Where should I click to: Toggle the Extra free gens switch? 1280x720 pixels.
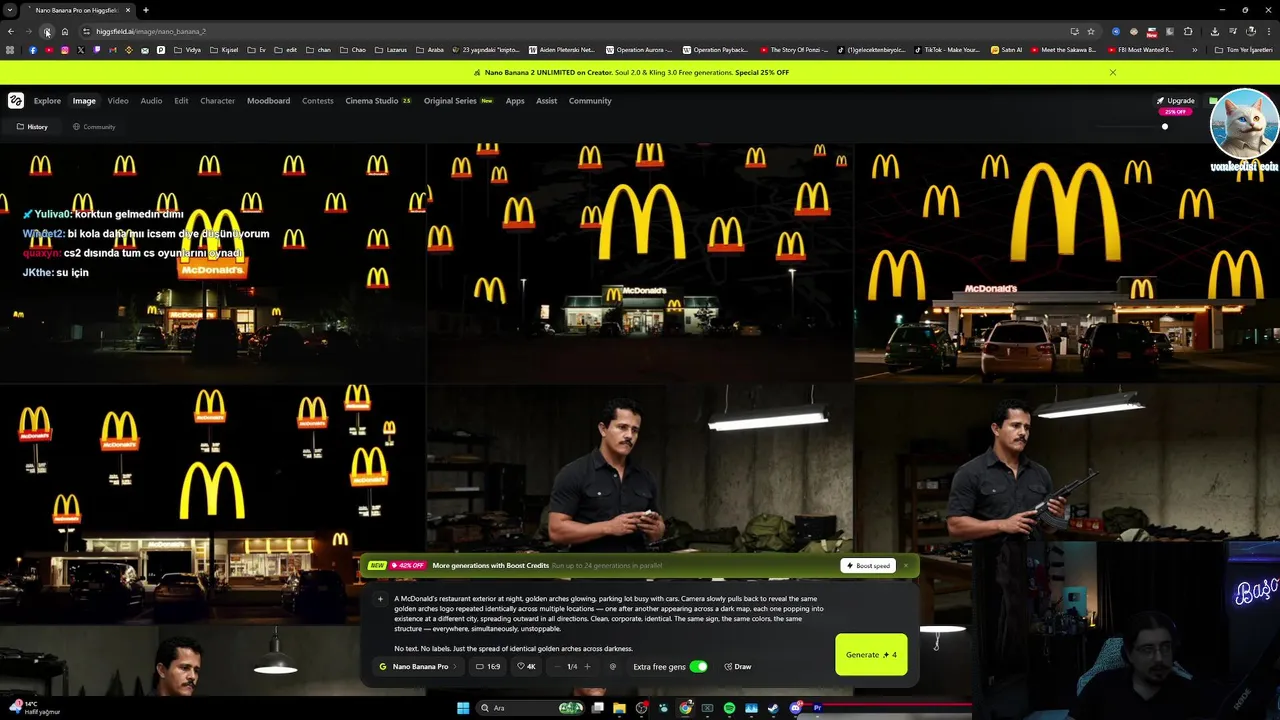(x=698, y=667)
